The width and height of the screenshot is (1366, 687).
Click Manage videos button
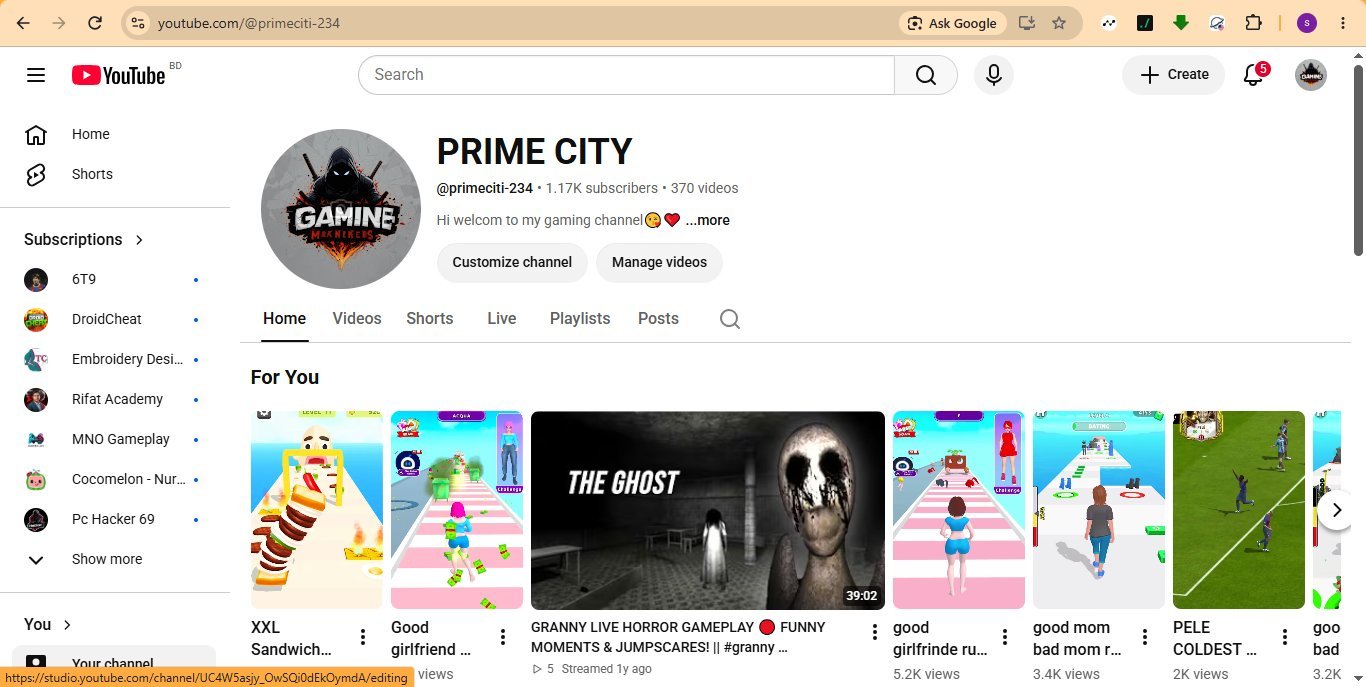click(x=659, y=262)
